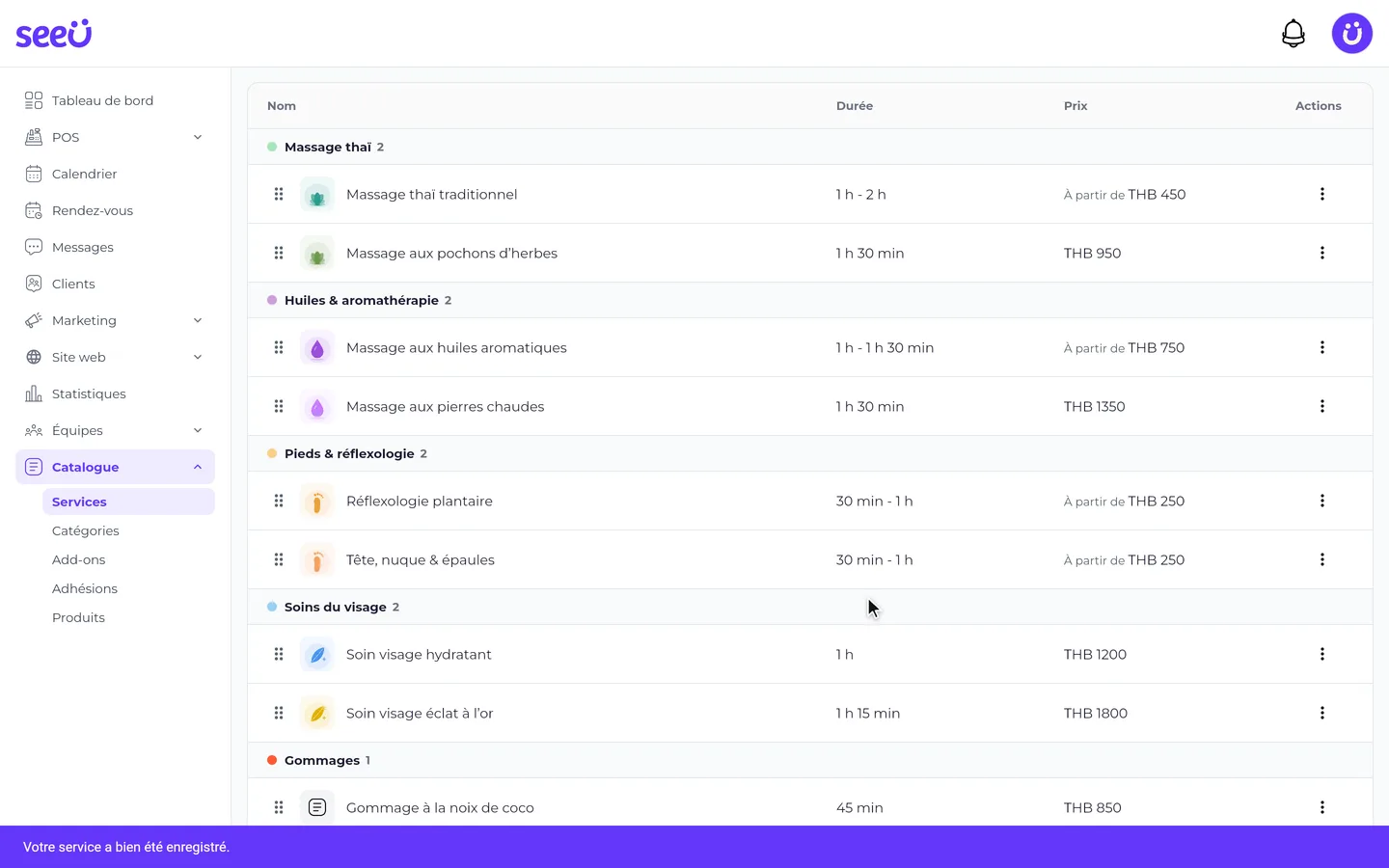Click the Pieds & réflexologie category header
Viewport: 1389px width, 868px height.
810,453
